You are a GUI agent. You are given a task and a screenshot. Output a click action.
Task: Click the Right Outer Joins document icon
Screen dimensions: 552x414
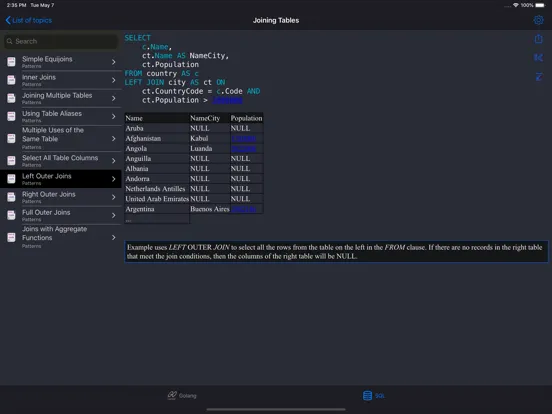click(11, 197)
